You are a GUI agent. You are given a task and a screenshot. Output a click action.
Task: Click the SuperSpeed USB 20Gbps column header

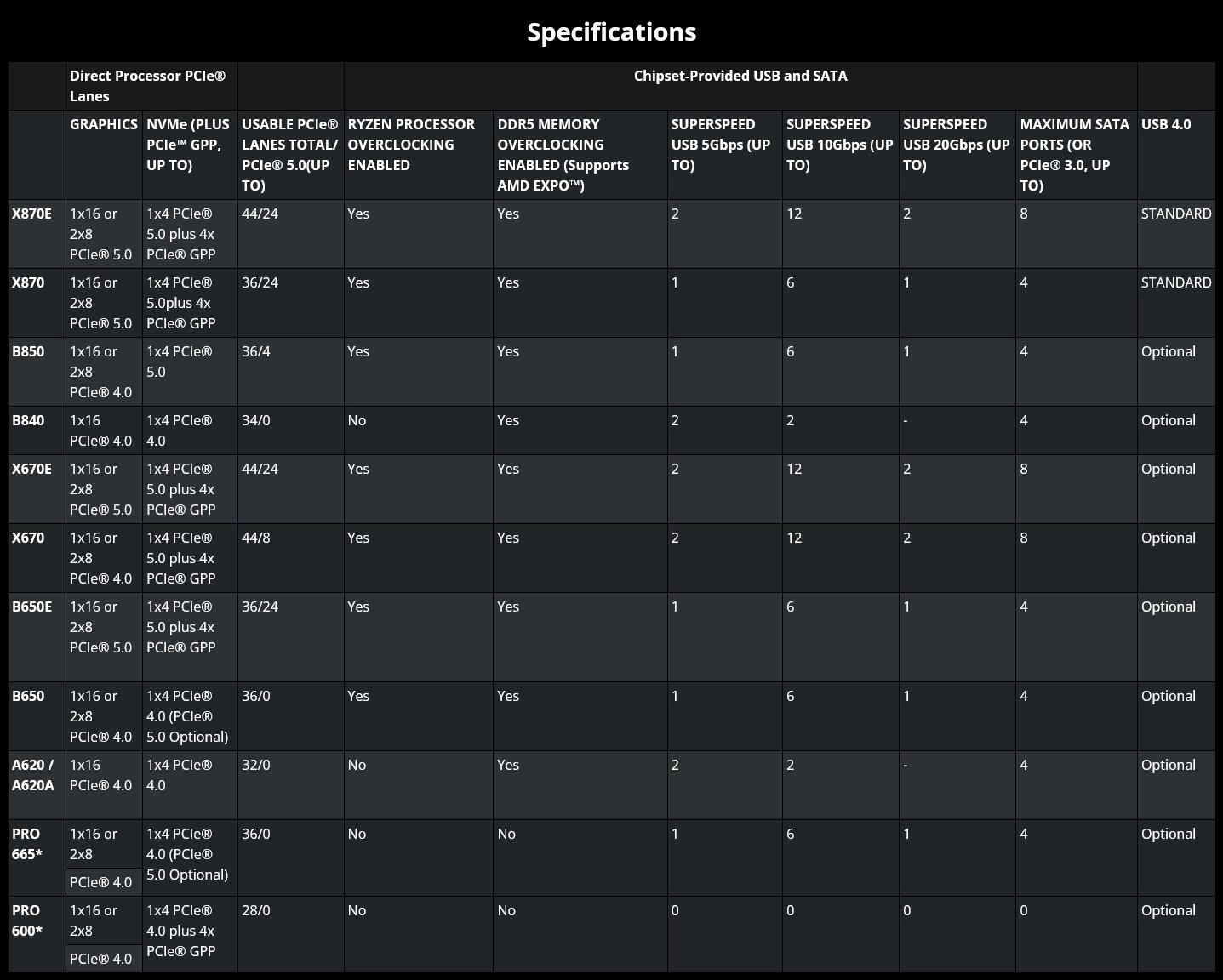[x=957, y=145]
